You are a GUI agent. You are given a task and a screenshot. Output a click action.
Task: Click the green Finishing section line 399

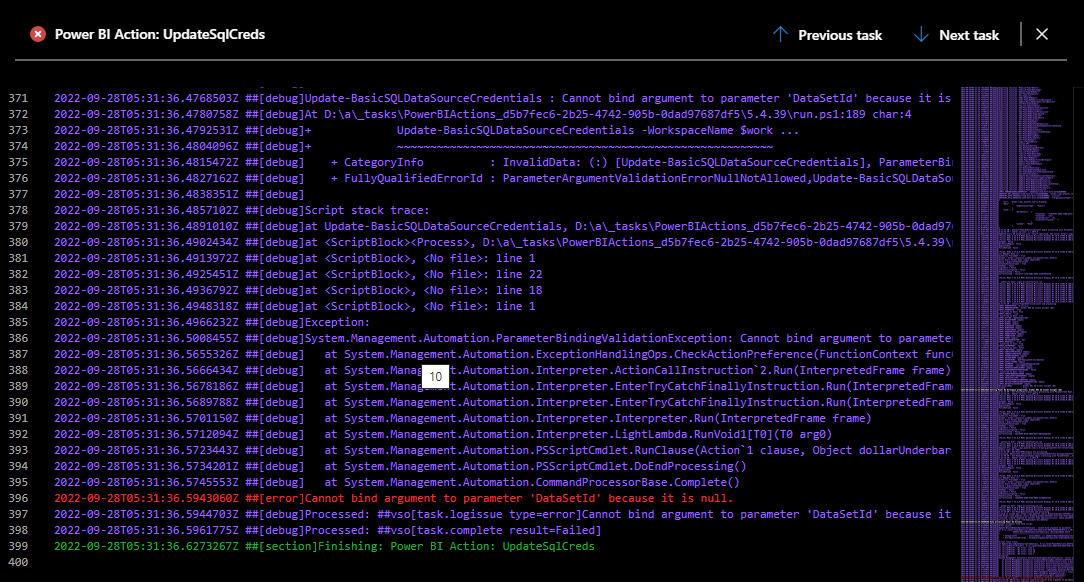pos(324,546)
